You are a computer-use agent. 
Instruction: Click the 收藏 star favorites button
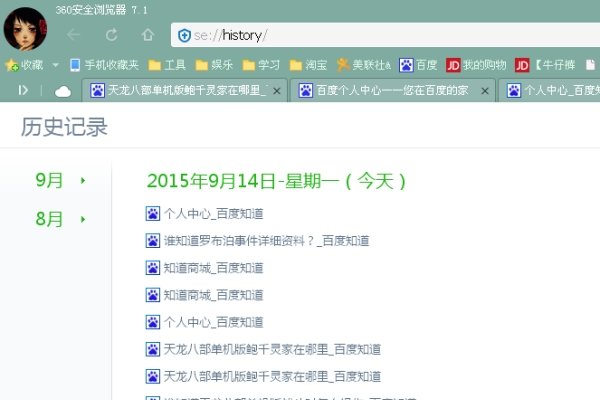[24, 65]
